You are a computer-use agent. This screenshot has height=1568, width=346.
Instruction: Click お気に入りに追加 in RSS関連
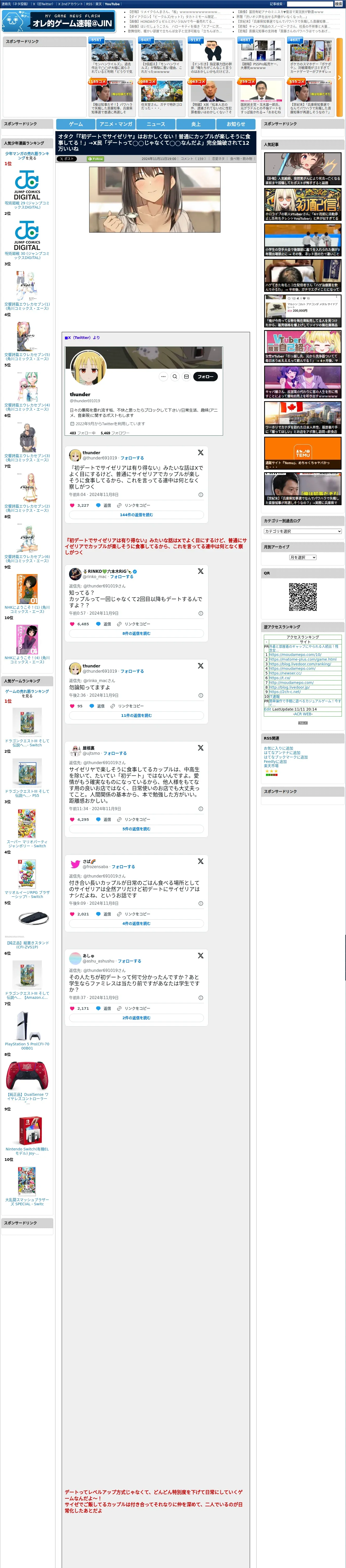tap(278, 748)
